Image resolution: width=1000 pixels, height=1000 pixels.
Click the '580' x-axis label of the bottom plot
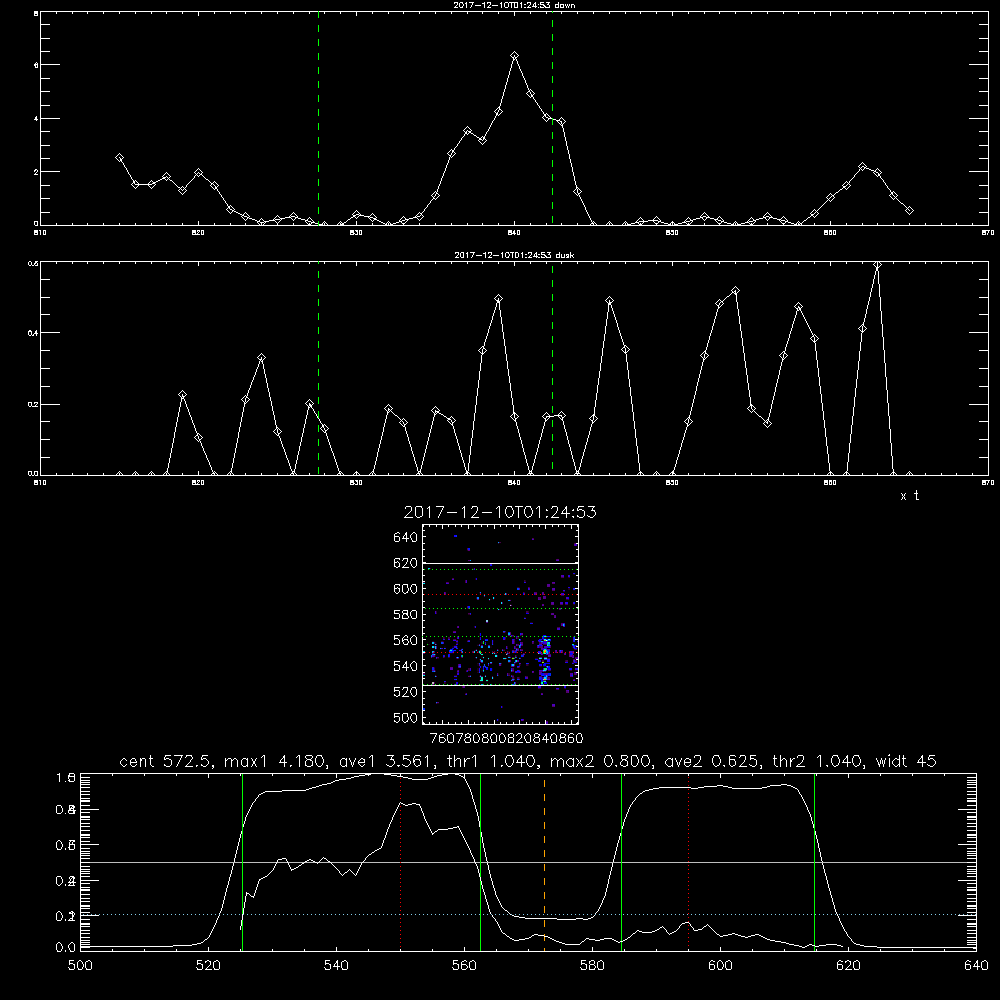tap(592, 965)
